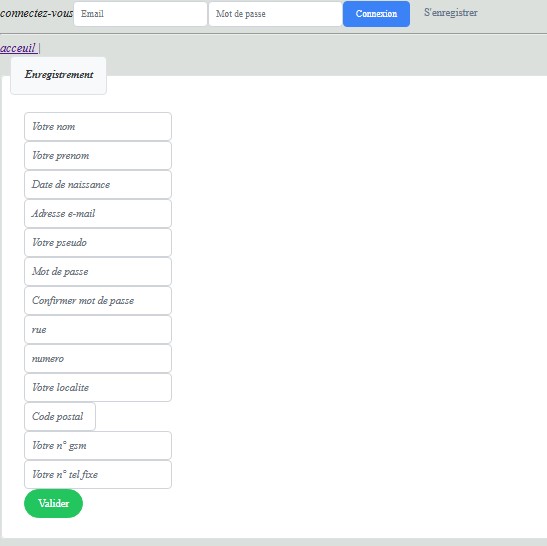The width and height of the screenshot is (547, 546).
Task: Click the Adresse e-mail field
Action: tap(98, 214)
